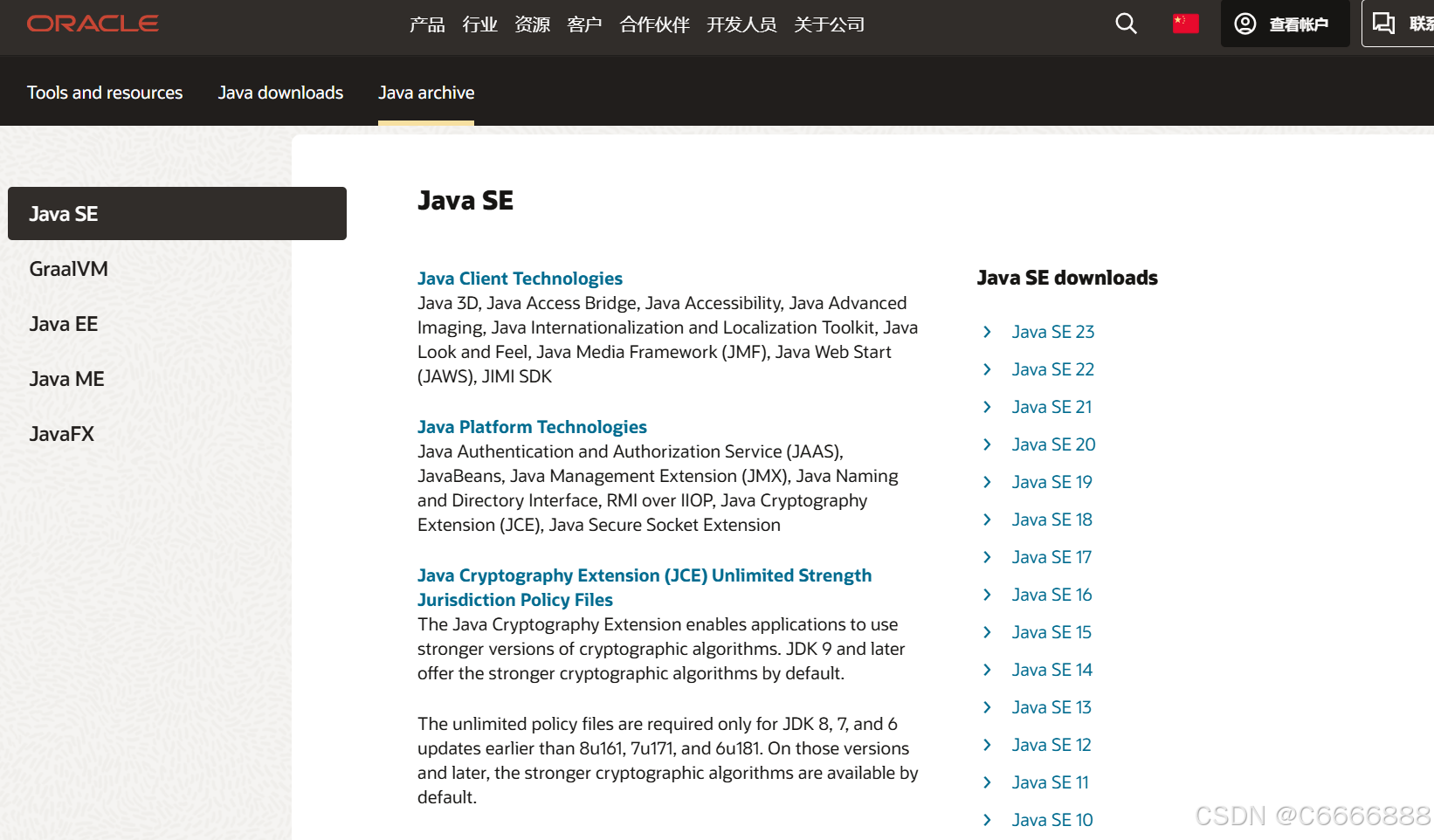The width and height of the screenshot is (1434, 840).
Task: Open the Java SE 20 link
Action: pyautogui.click(x=1053, y=444)
